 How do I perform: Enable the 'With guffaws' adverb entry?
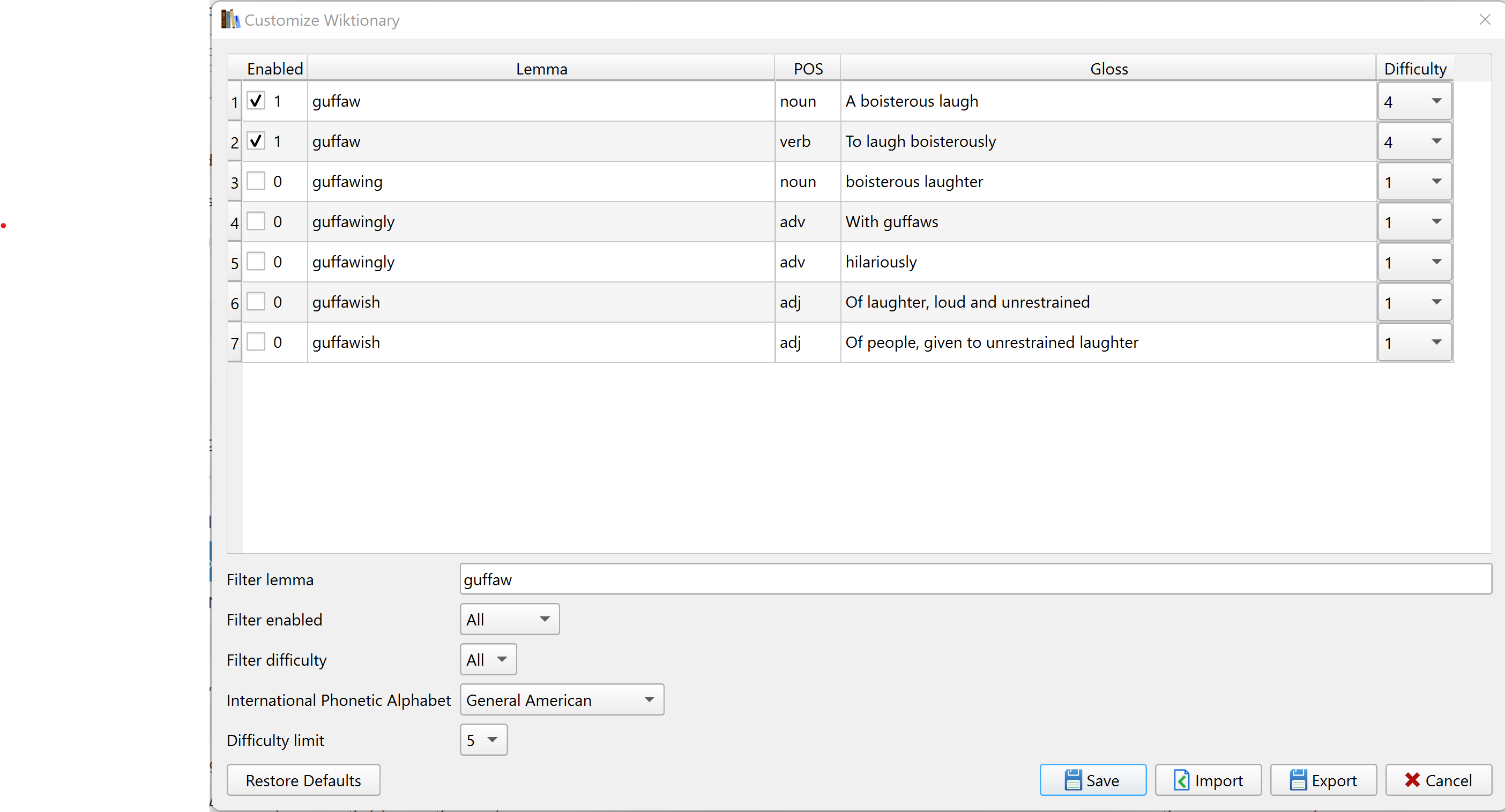[x=256, y=221]
